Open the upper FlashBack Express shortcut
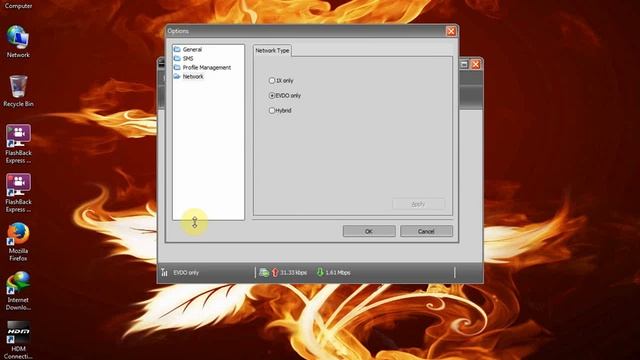This screenshot has height=360, width=640. point(18,144)
